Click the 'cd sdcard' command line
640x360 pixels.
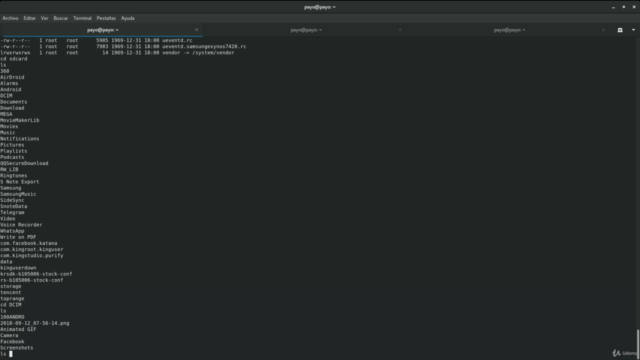pos(13,59)
